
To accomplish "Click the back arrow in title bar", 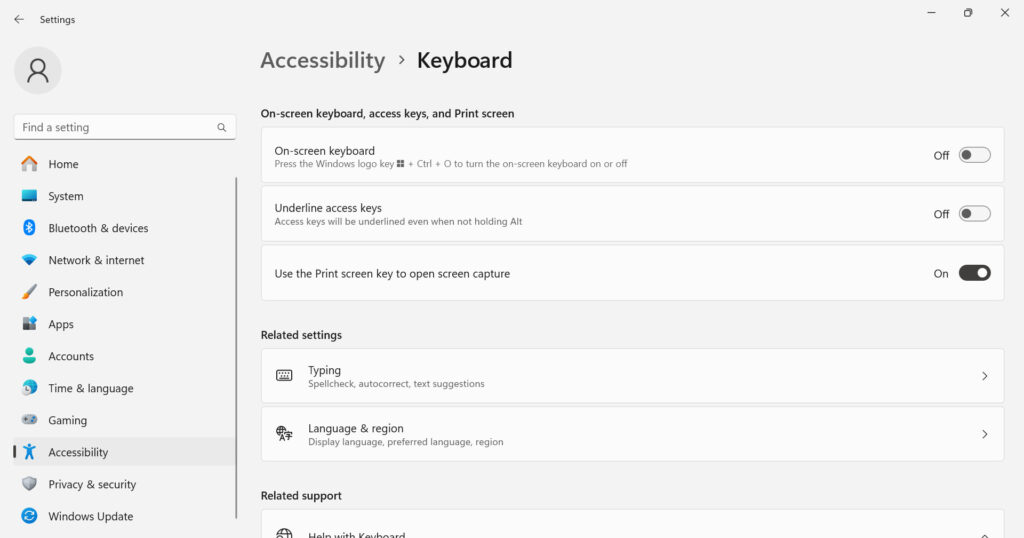I will [19, 19].
